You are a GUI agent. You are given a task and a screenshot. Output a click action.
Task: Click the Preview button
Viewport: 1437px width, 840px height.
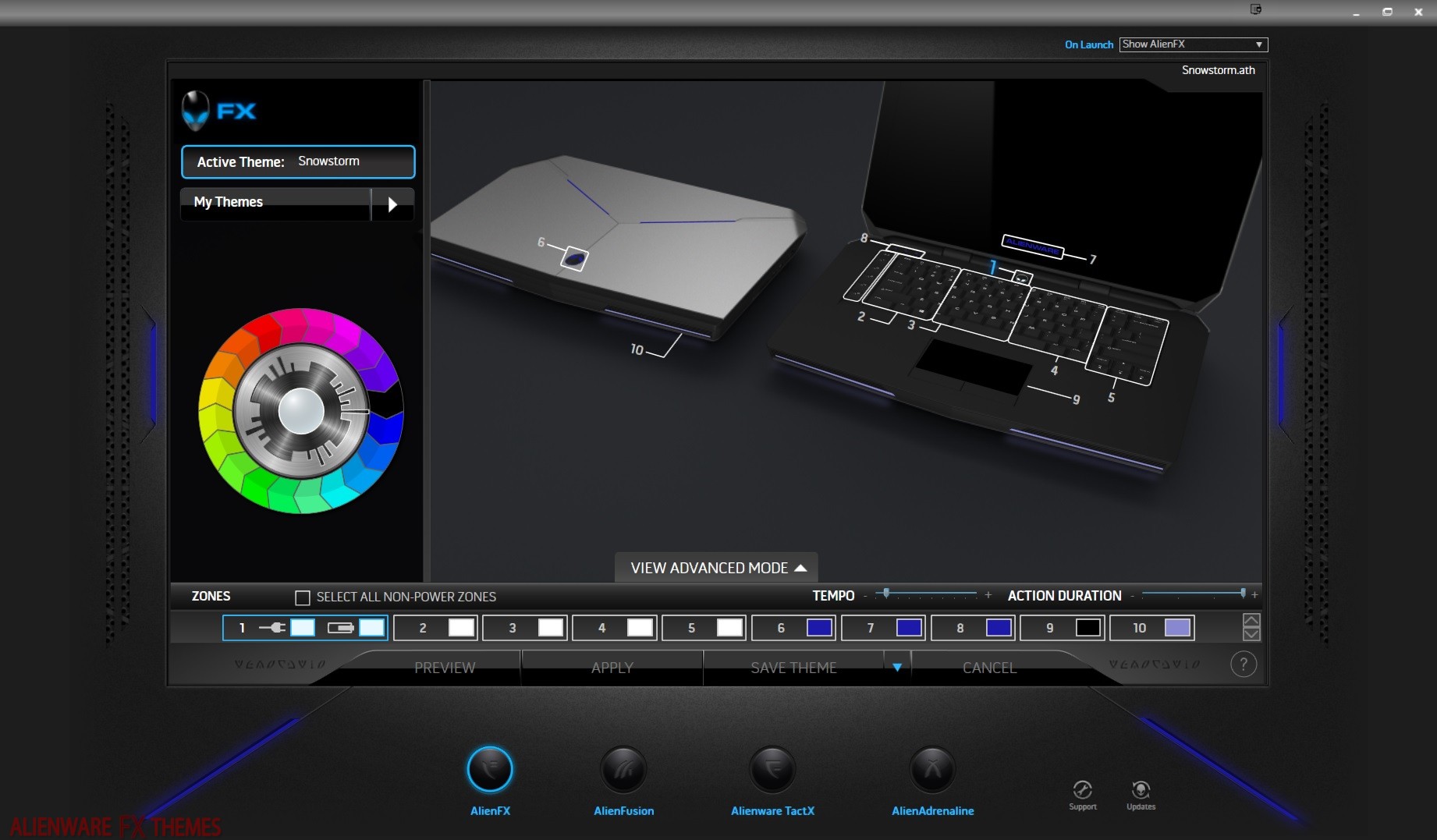(445, 668)
